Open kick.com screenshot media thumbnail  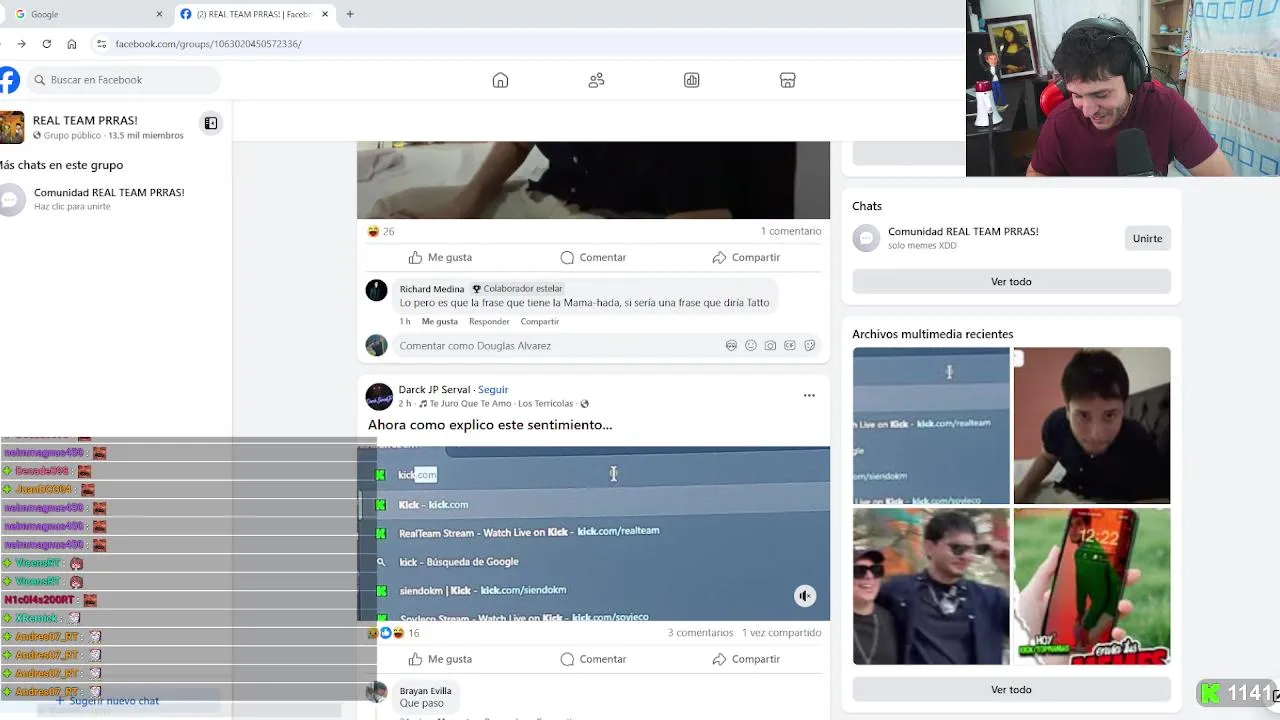931,426
